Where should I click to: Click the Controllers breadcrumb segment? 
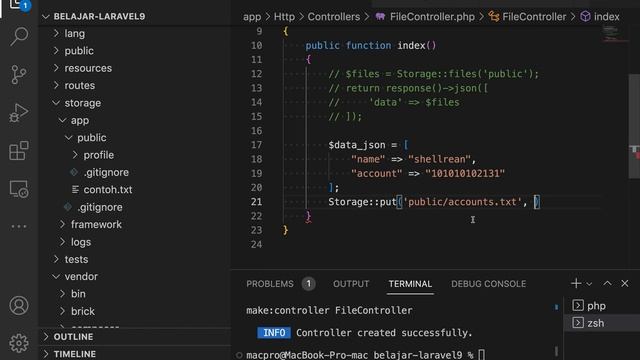pyautogui.click(x=333, y=17)
